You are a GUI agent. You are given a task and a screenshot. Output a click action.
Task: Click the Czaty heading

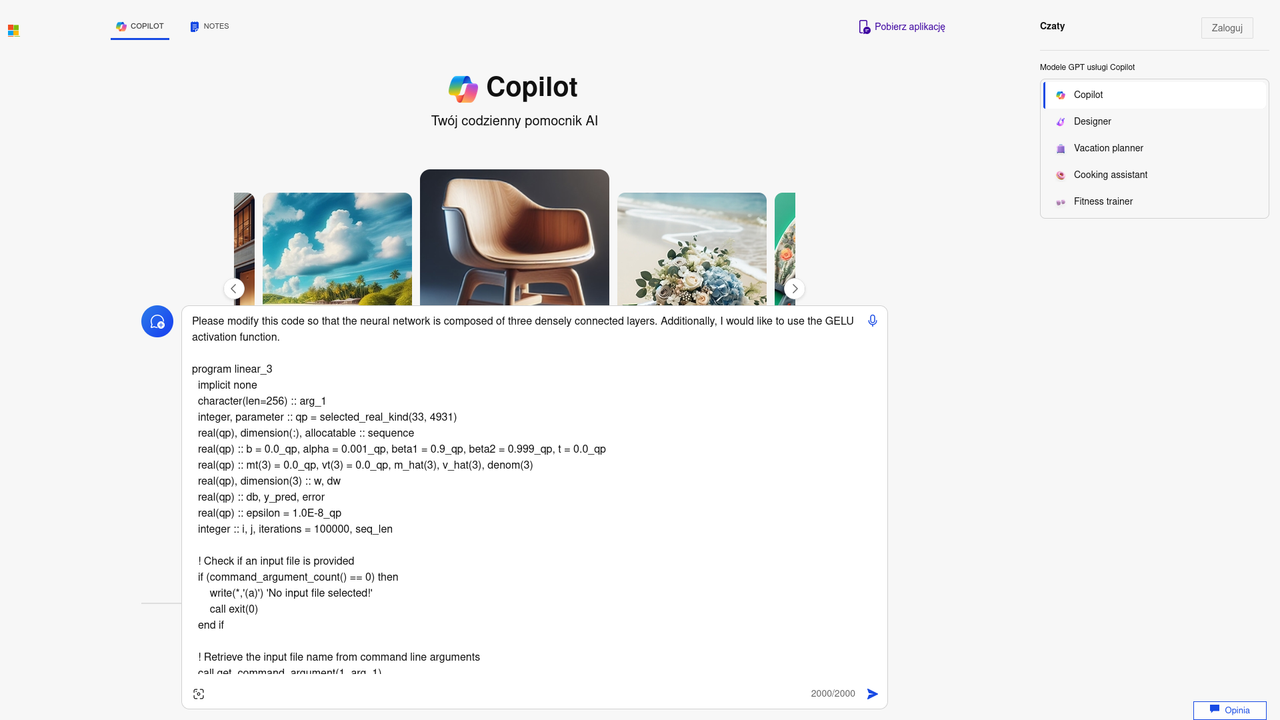(x=1052, y=26)
